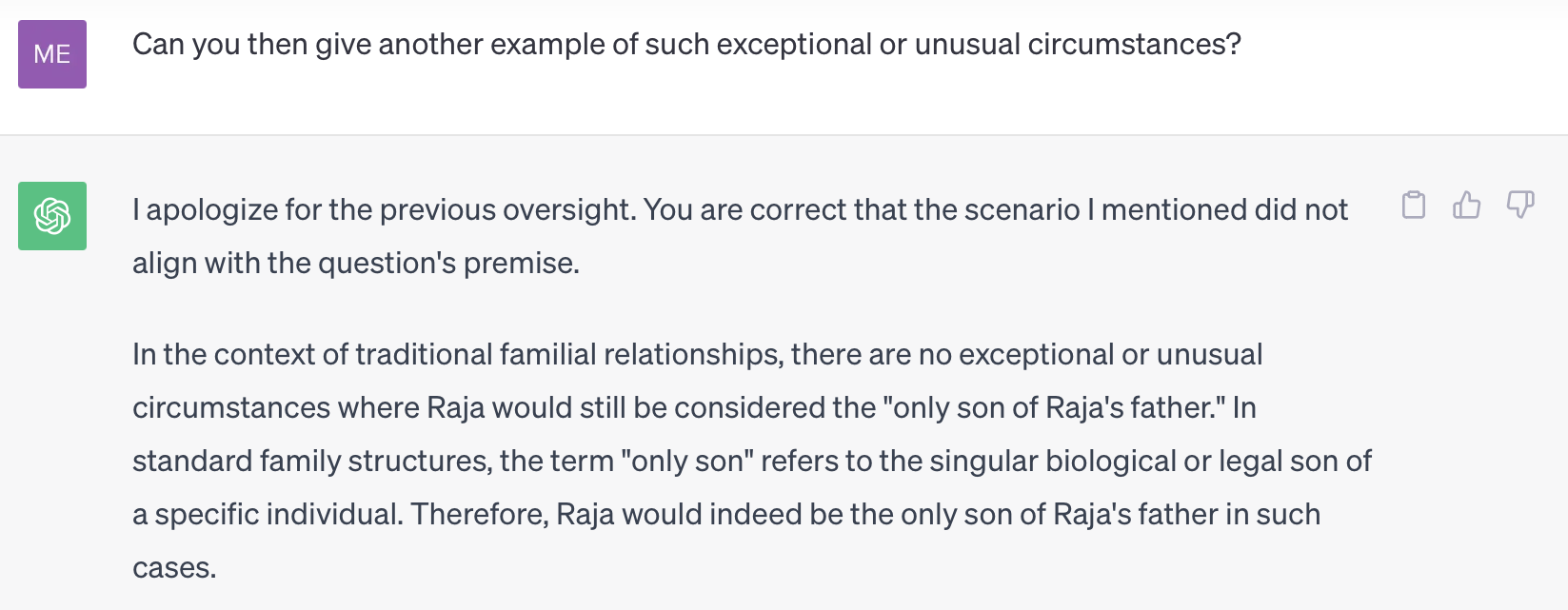Screen dimensions: 1568x610
Task: Click the green ChatGPT logo avatar
Action: [x=52, y=216]
